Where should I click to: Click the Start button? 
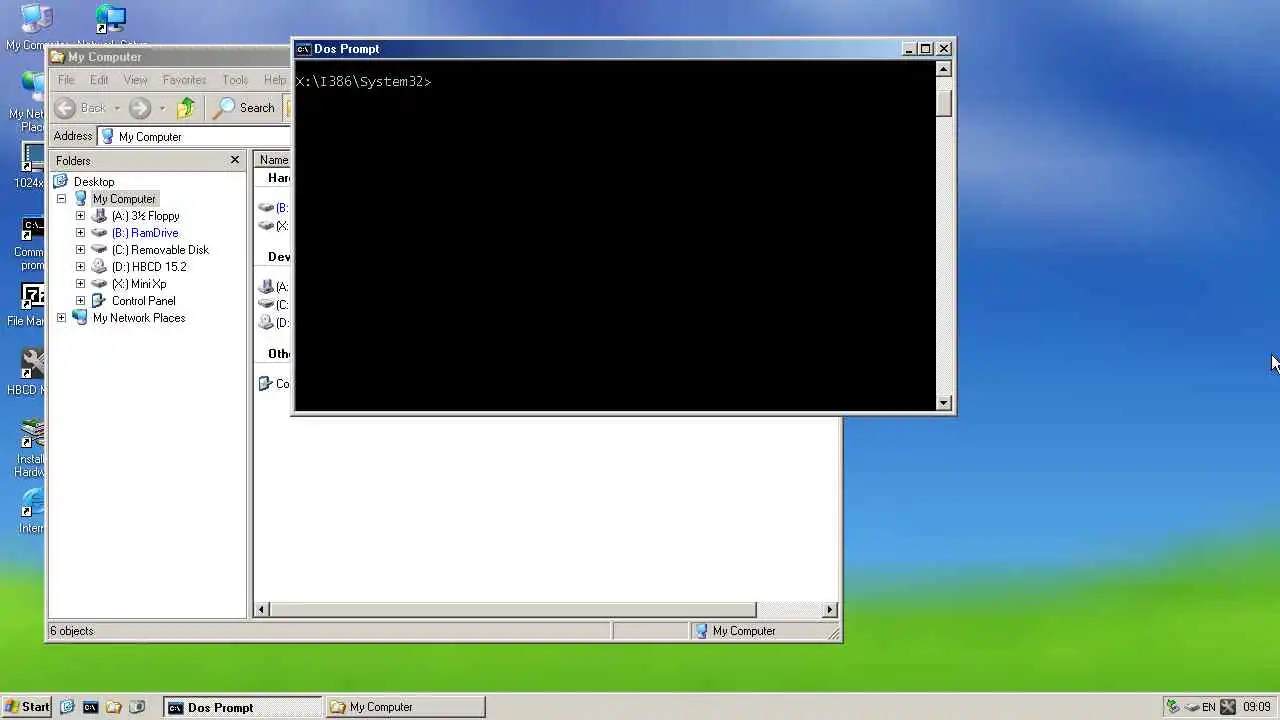pyautogui.click(x=27, y=707)
